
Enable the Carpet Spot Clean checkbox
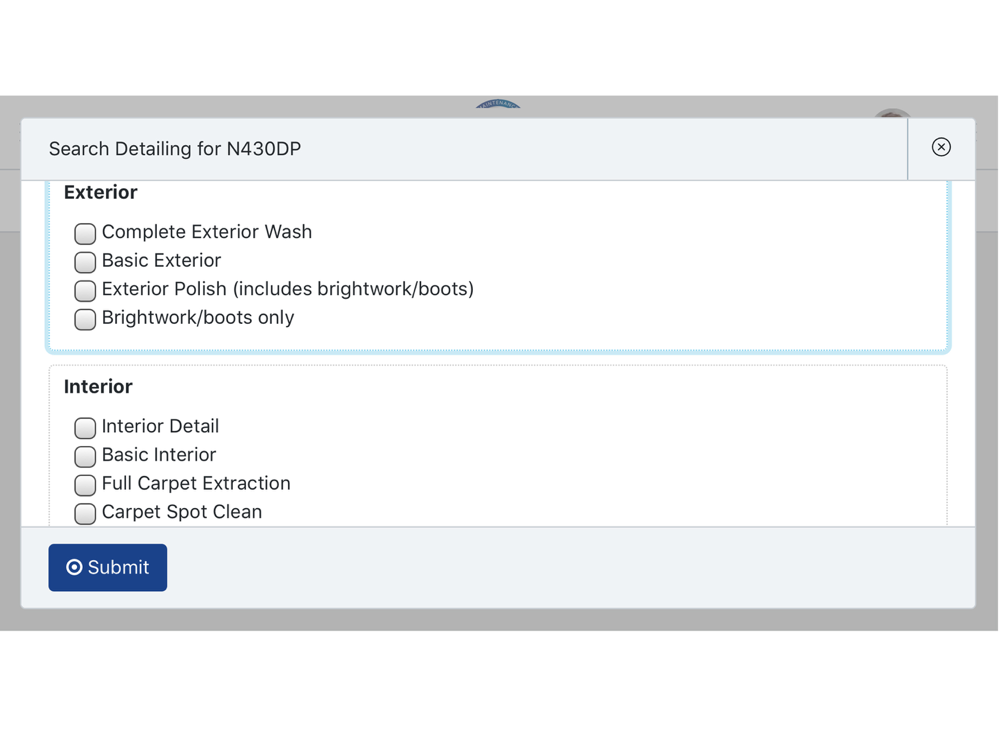coord(85,514)
